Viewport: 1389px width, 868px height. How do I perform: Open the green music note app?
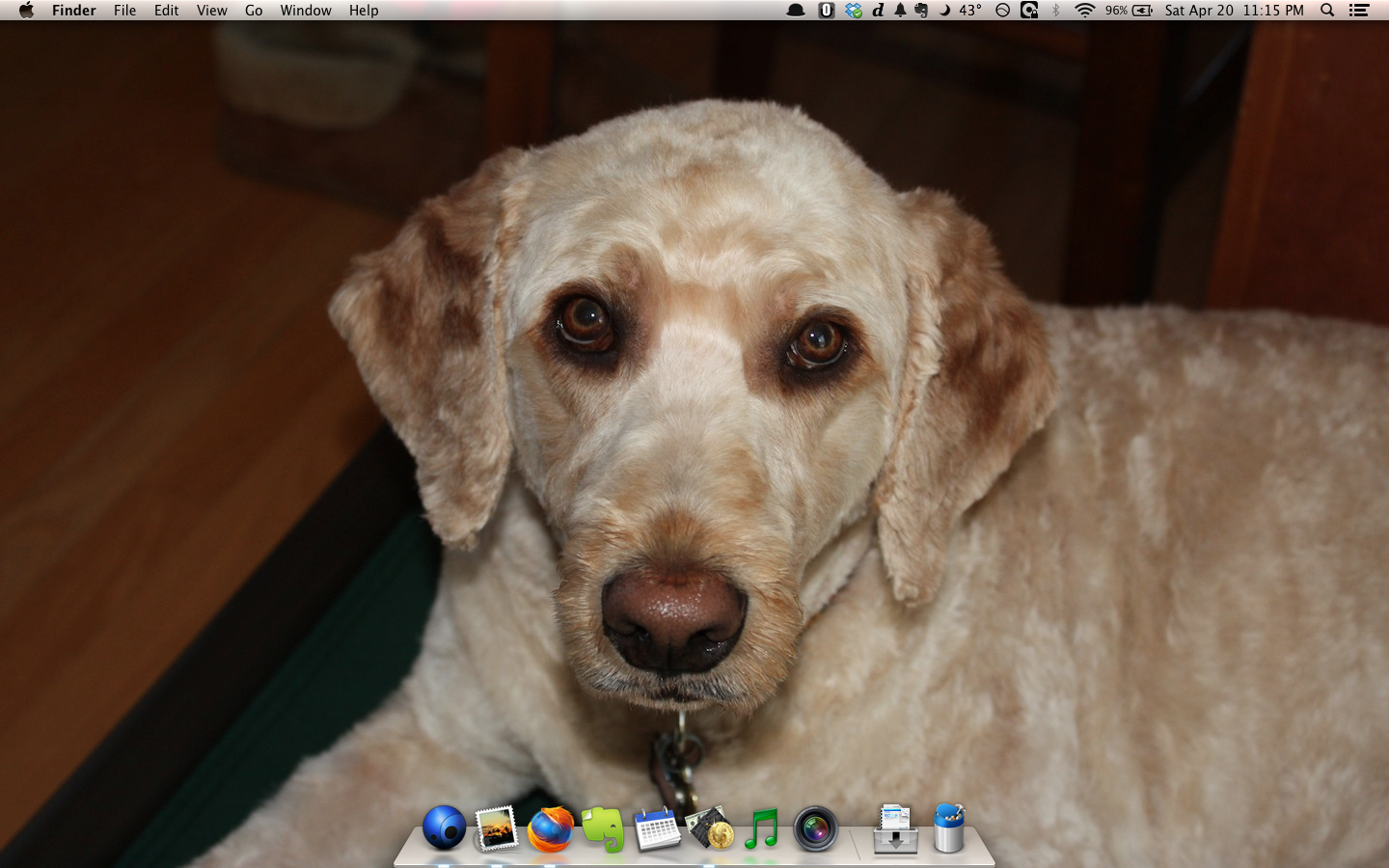(762, 828)
